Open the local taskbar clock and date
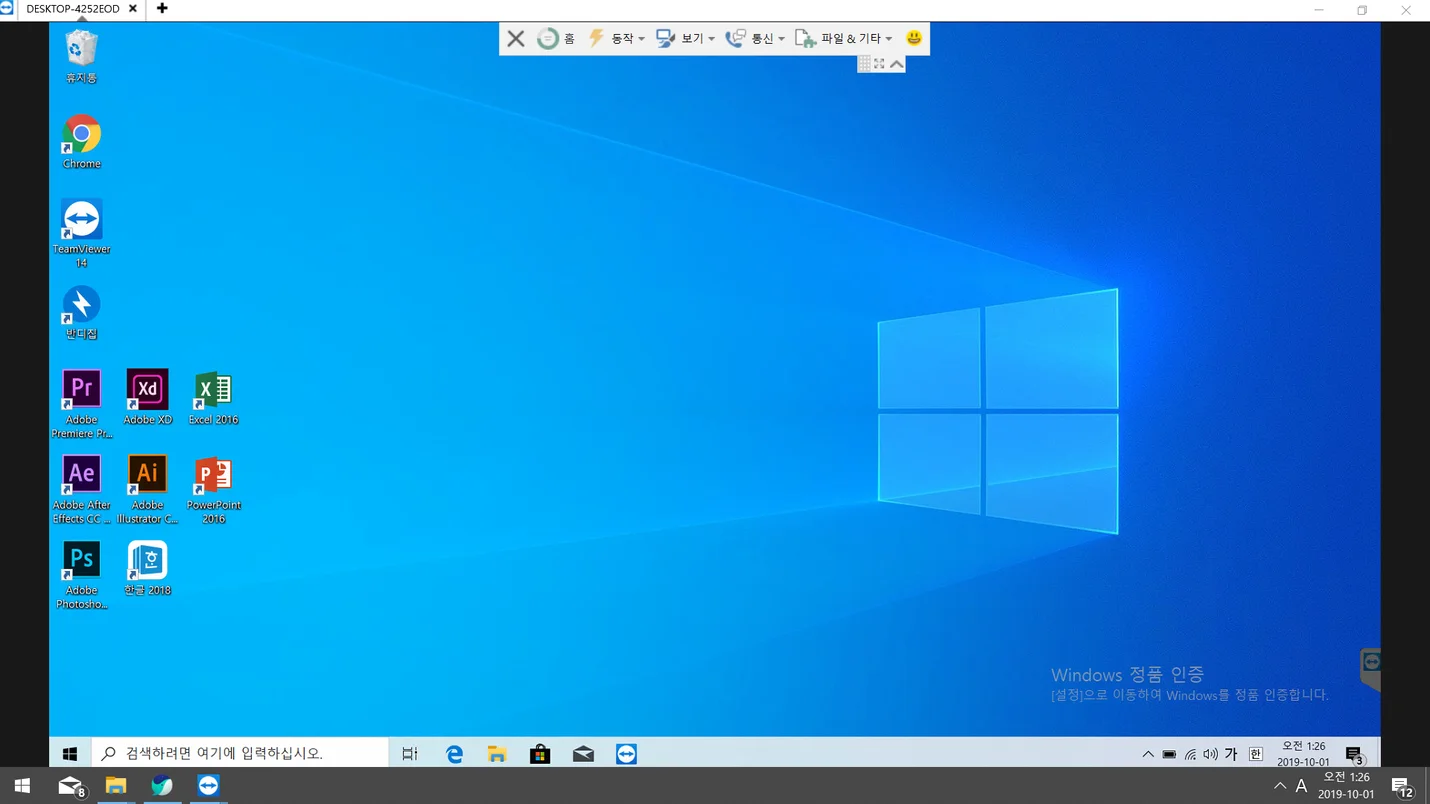The image size is (1430, 804). coord(1346,786)
